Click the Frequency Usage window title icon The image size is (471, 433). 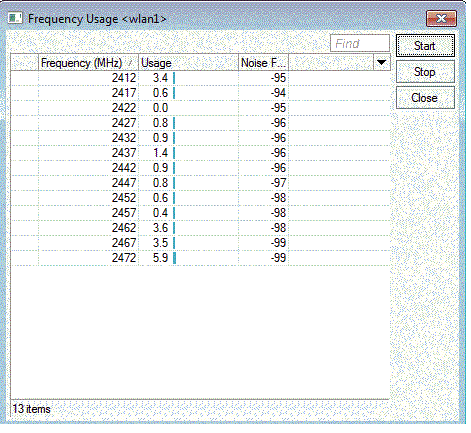point(15,18)
